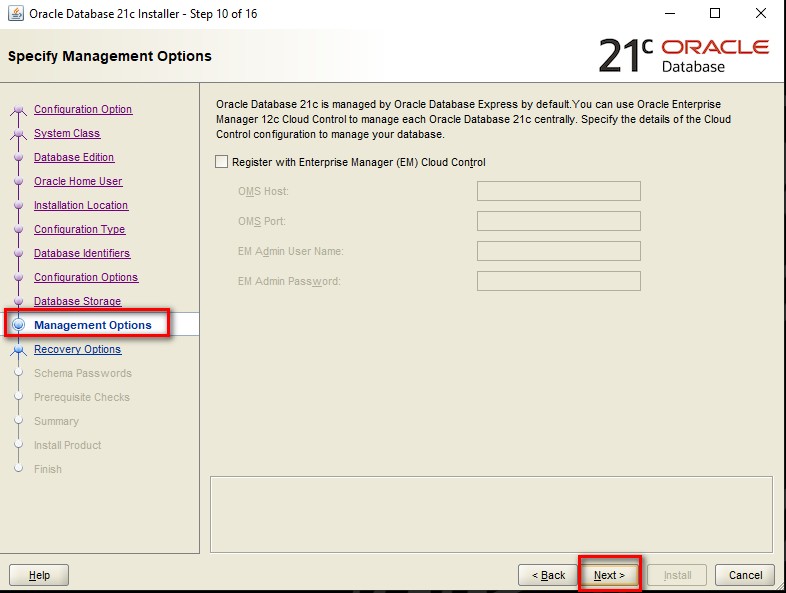Select the Configuration Type step
Viewport: 786px width, 593px height.
coord(79,229)
